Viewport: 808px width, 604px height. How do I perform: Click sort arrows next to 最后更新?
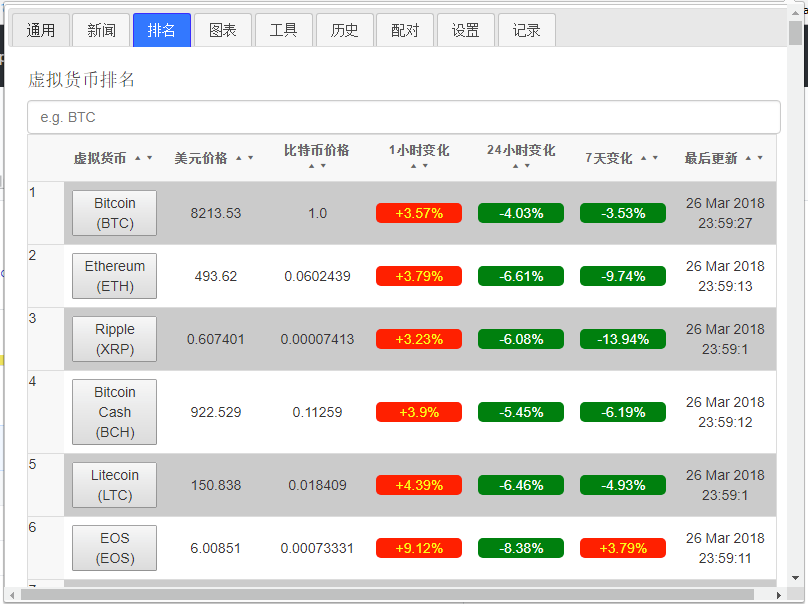[x=754, y=158]
